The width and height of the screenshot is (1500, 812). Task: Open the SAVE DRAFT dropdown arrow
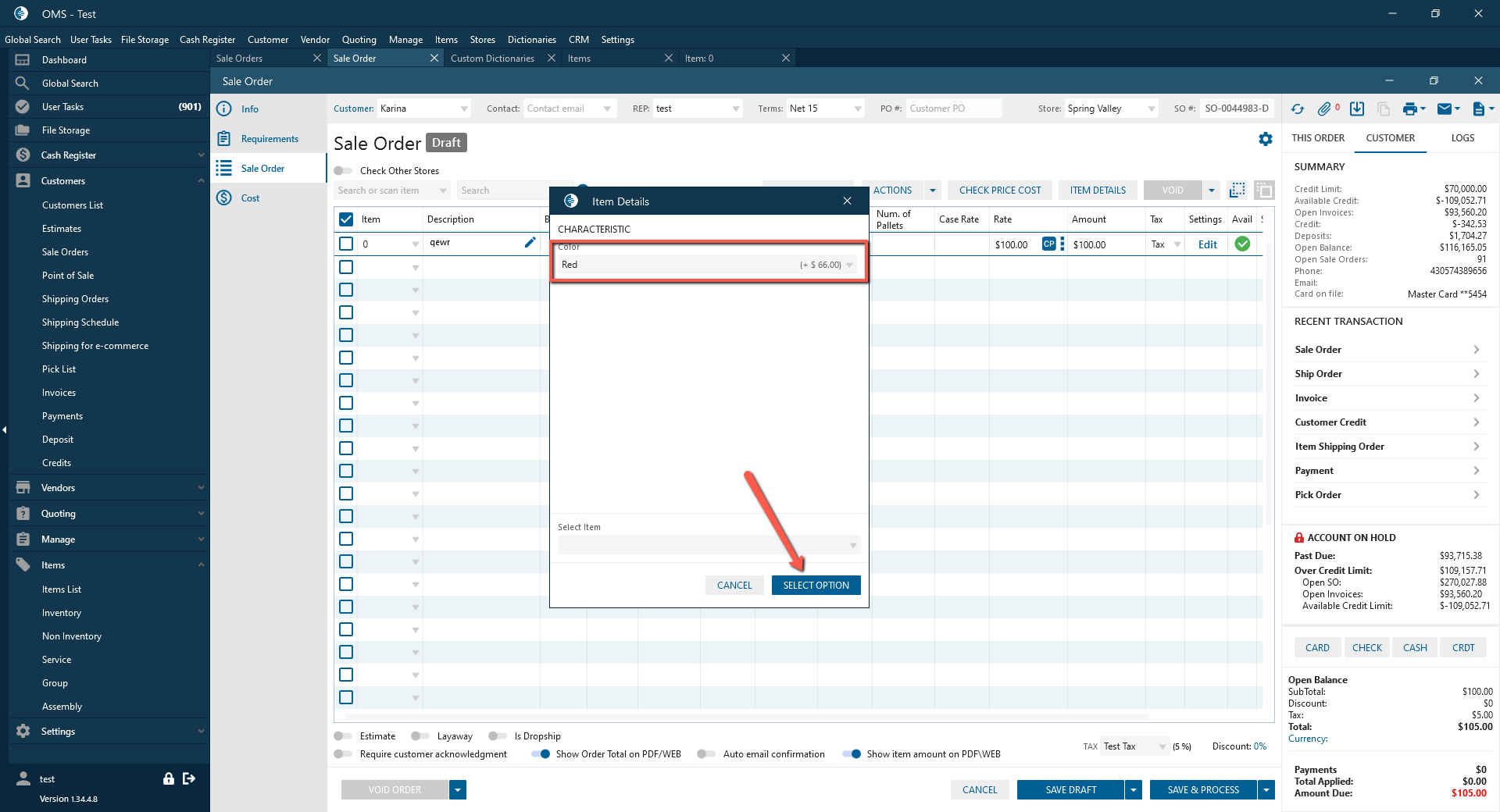click(x=1134, y=790)
